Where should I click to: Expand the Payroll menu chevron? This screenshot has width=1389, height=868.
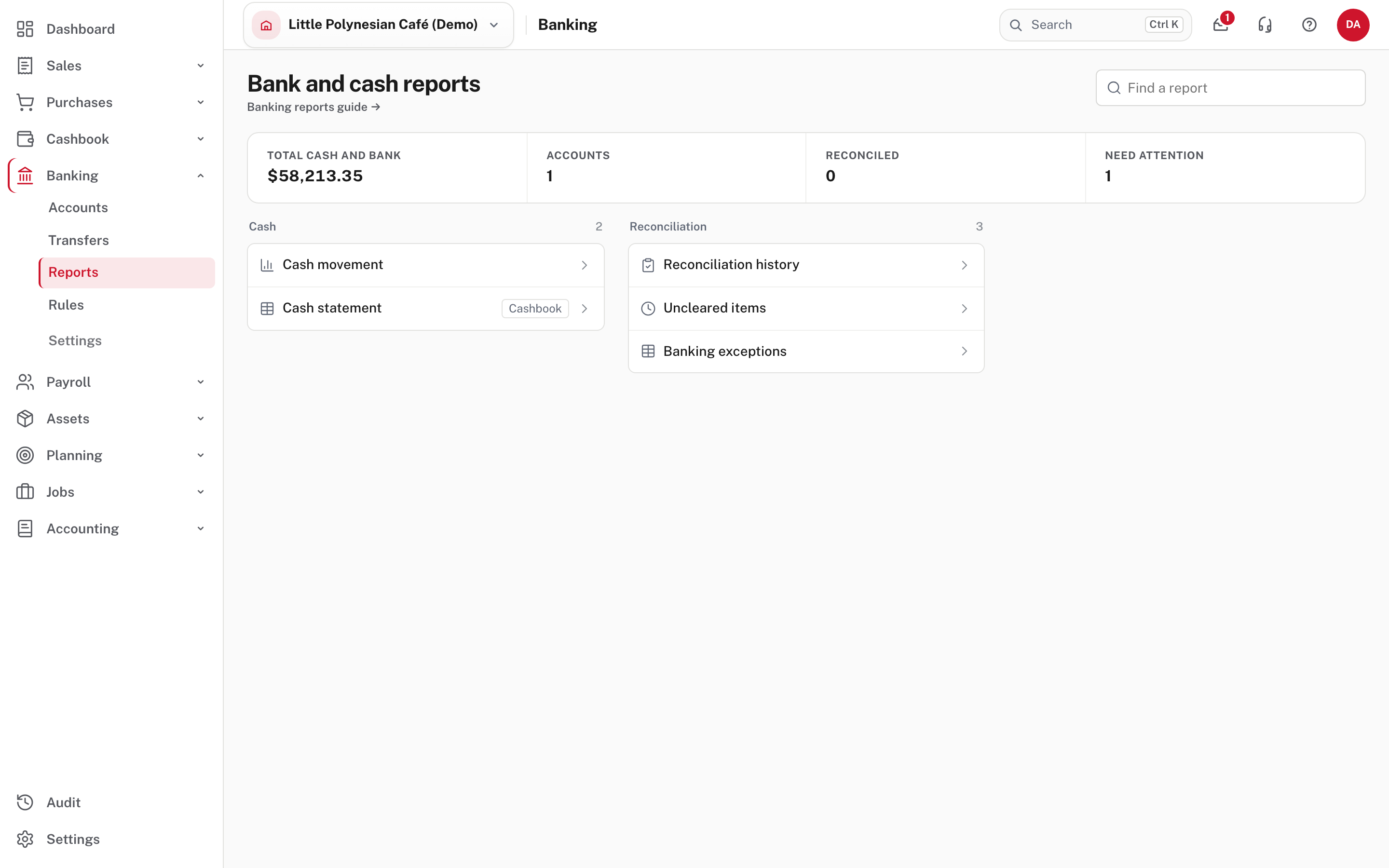tap(200, 382)
